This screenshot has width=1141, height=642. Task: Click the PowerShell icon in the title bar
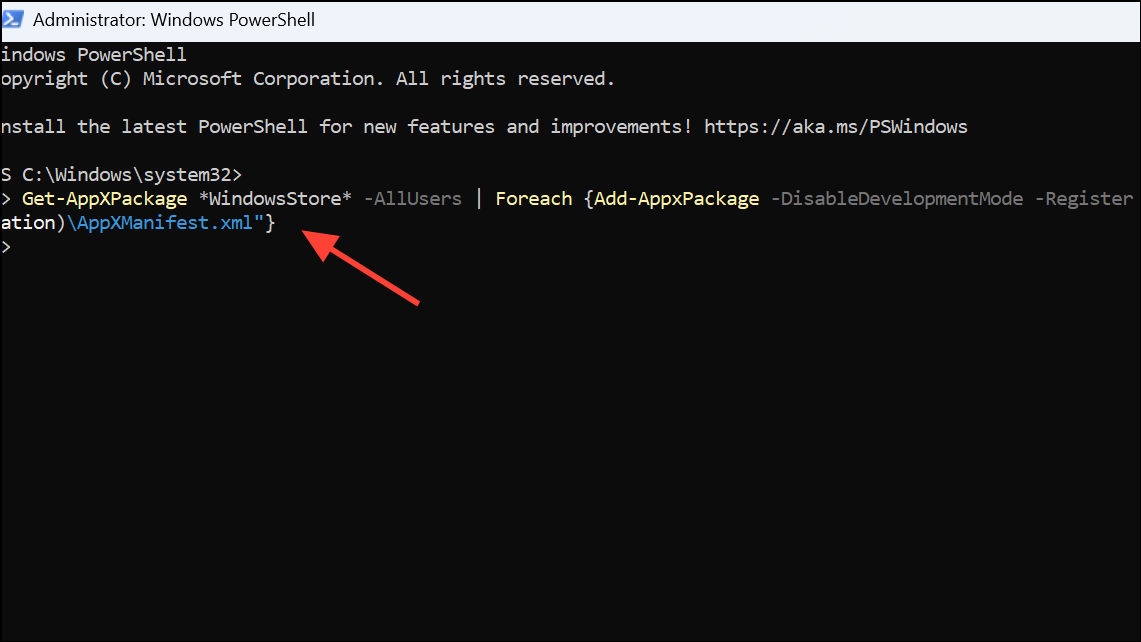click(x=14, y=19)
